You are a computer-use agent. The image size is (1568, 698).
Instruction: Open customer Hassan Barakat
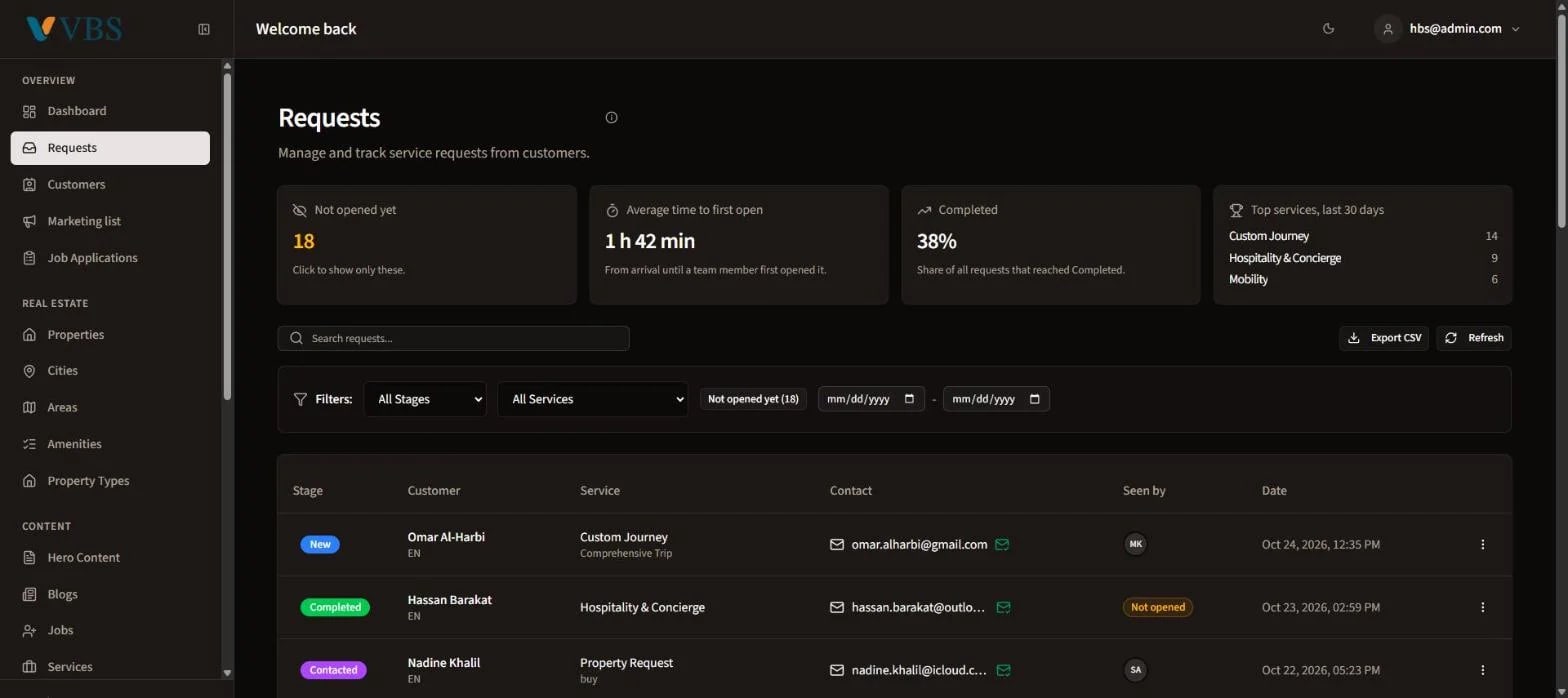[x=450, y=600]
